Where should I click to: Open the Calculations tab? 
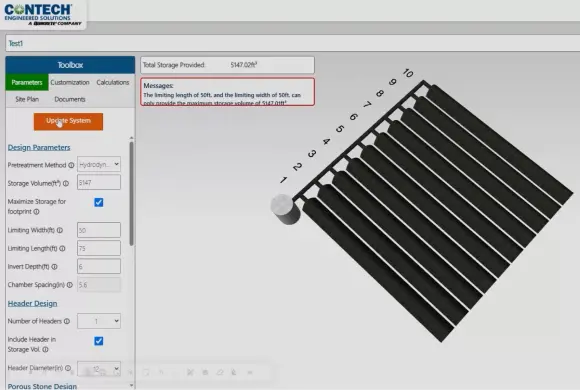pyautogui.click(x=113, y=82)
